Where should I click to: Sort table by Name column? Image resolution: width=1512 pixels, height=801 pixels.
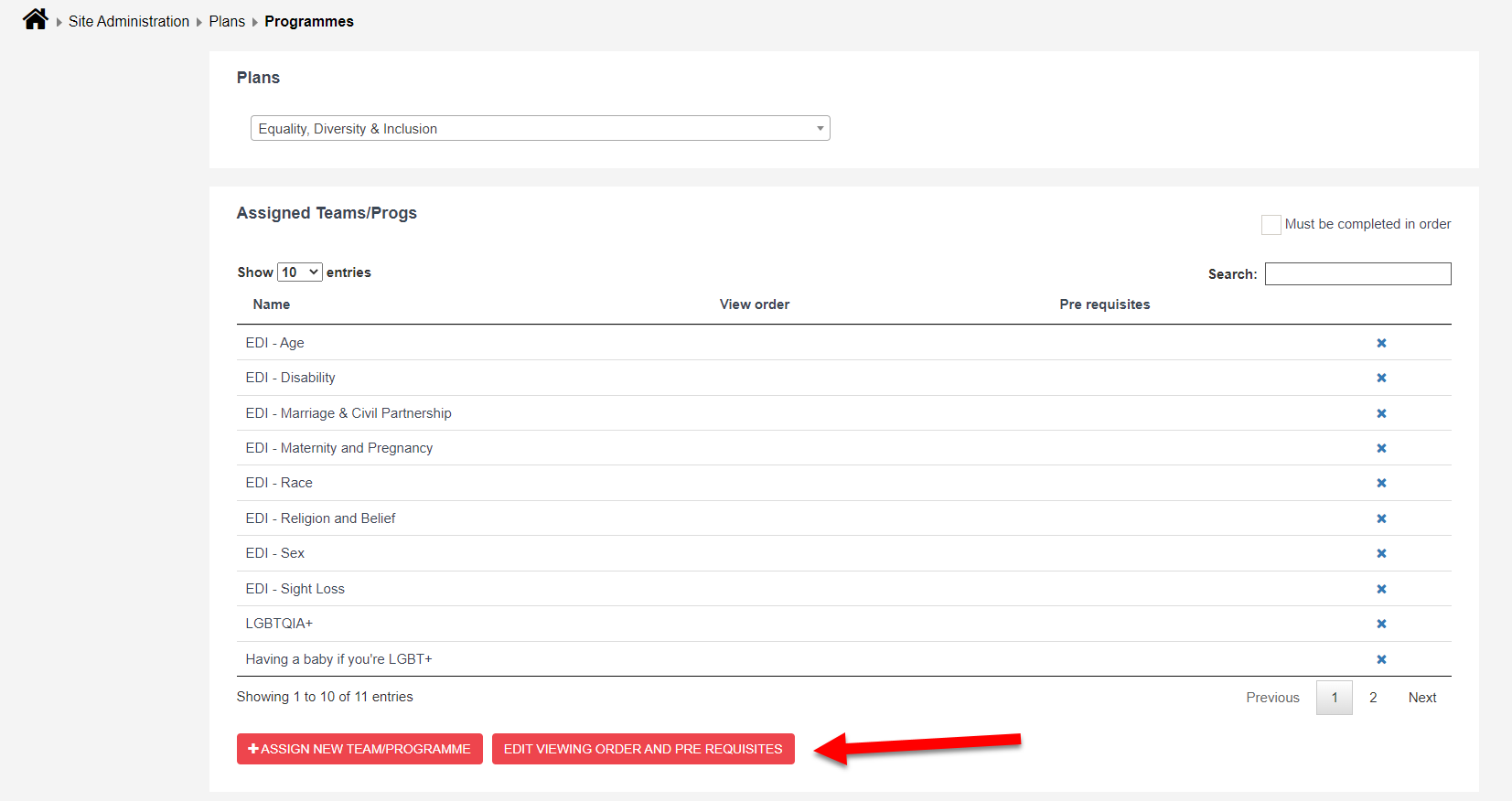[x=272, y=304]
